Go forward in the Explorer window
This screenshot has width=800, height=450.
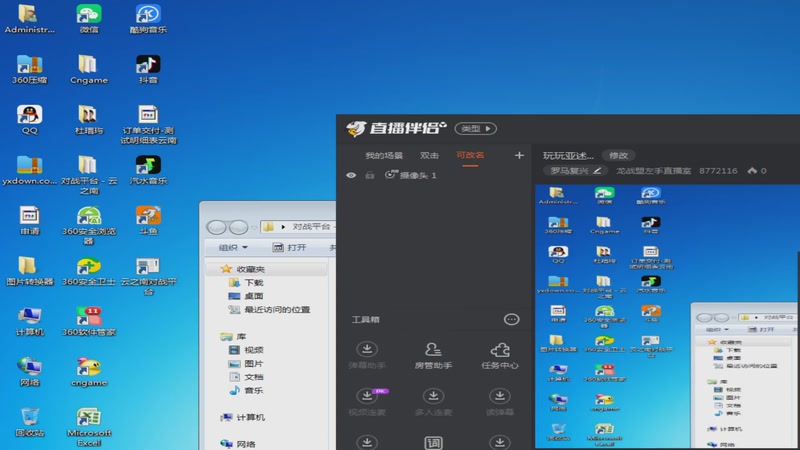point(238,227)
